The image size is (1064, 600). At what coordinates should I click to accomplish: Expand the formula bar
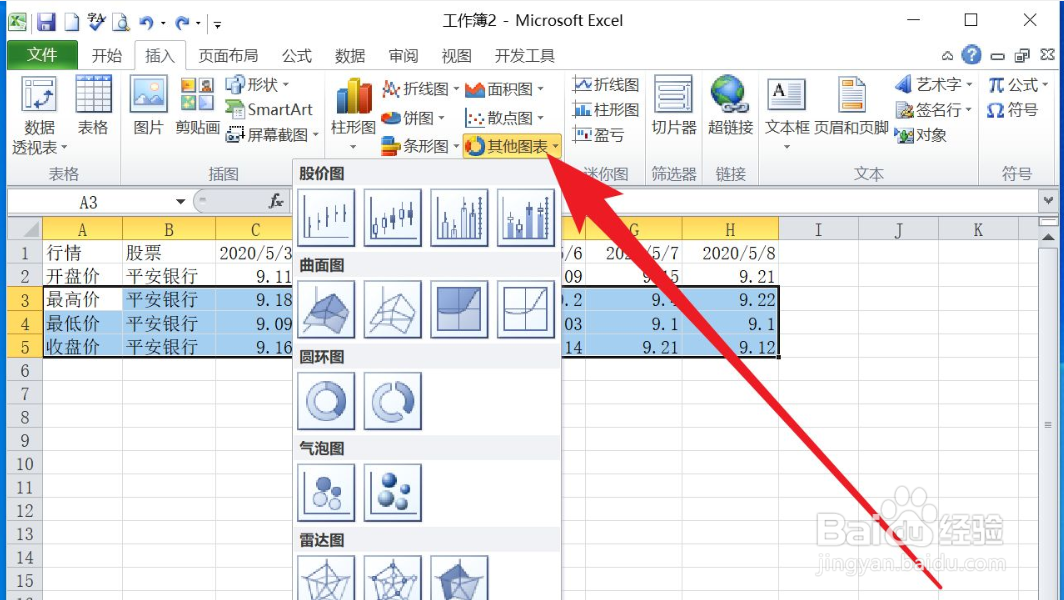click(1048, 201)
